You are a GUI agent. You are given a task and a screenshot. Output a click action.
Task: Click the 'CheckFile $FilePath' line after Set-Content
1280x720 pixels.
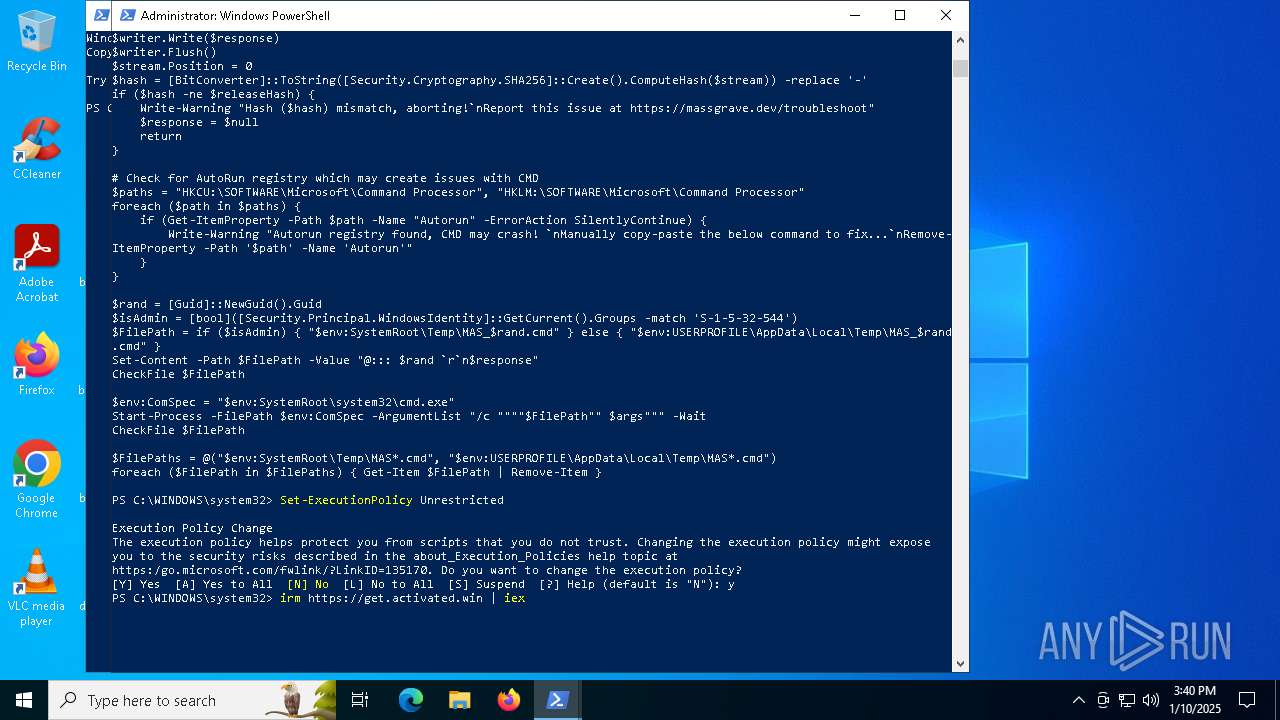(x=178, y=374)
